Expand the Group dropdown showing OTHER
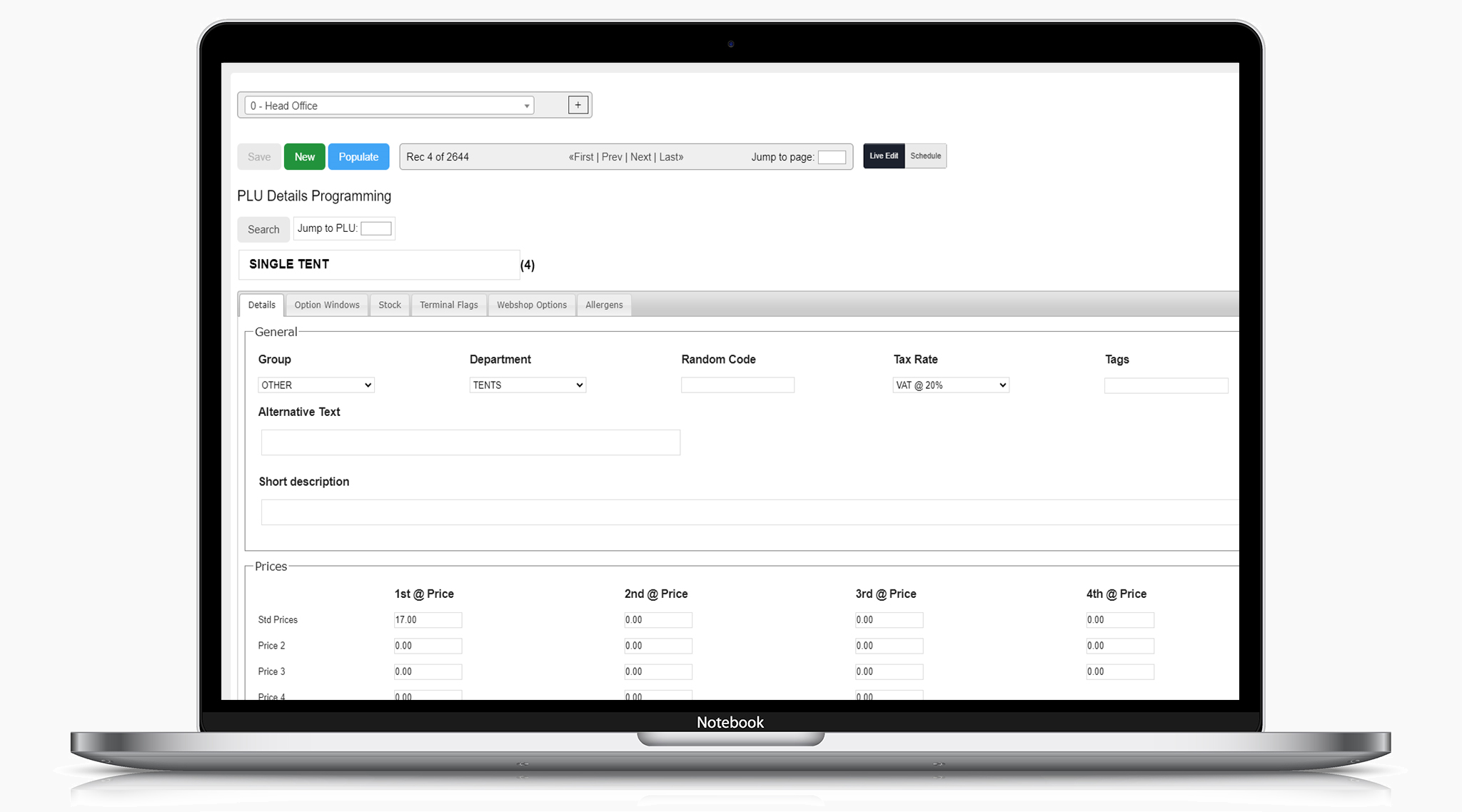This screenshot has height=812, width=1462. pyautogui.click(x=316, y=385)
